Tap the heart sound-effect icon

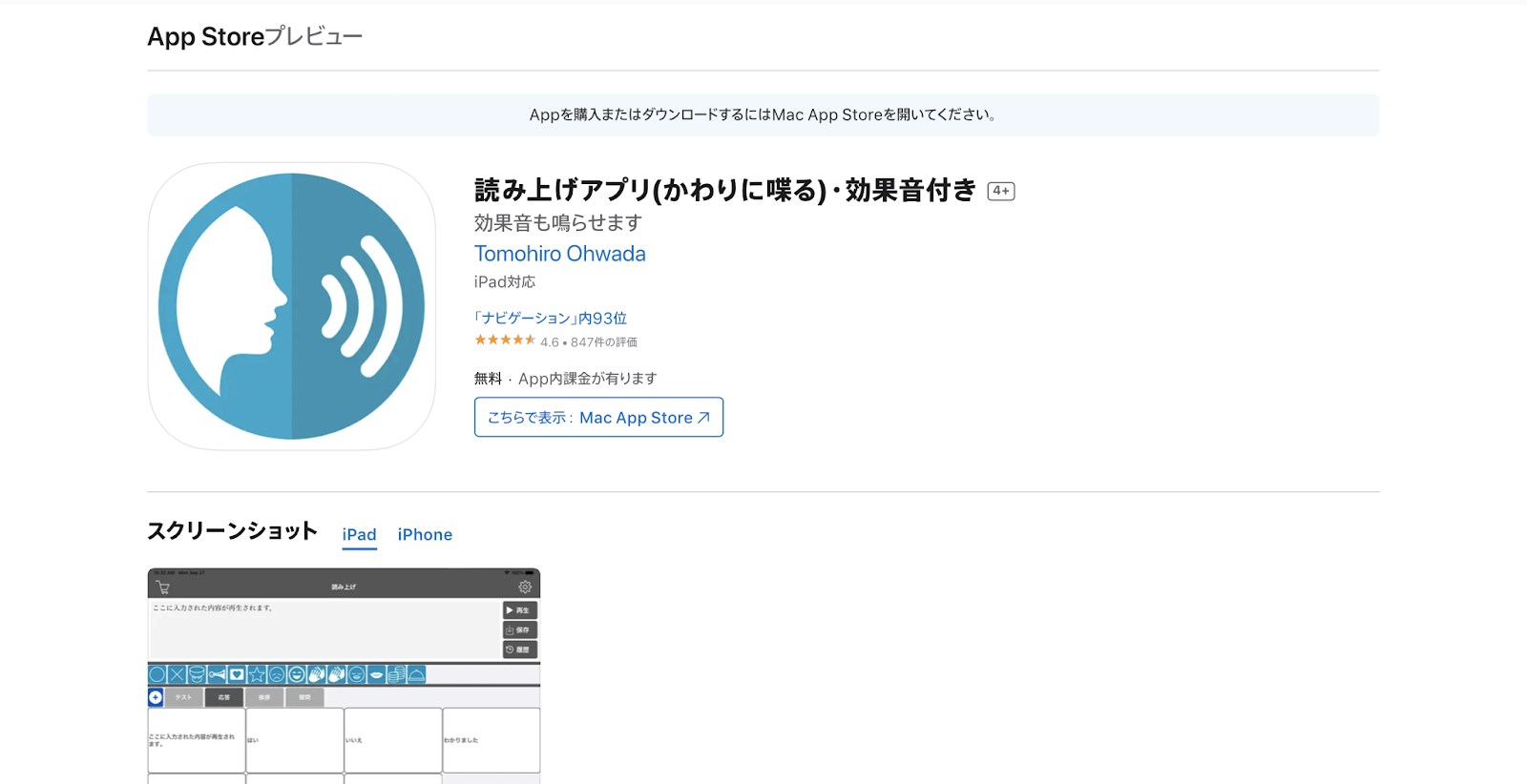tap(237, 674)
